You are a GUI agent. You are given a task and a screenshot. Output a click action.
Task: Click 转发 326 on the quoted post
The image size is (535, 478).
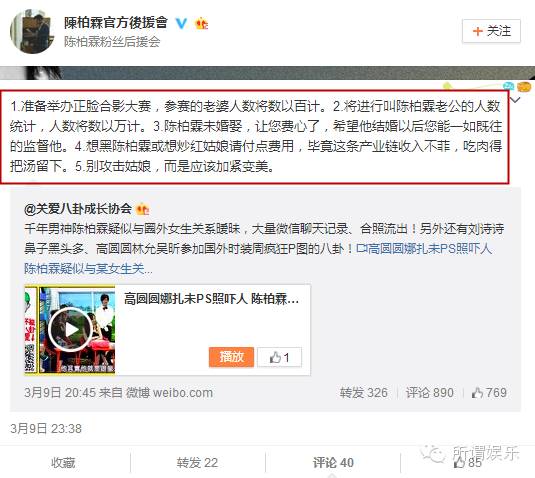364,393
